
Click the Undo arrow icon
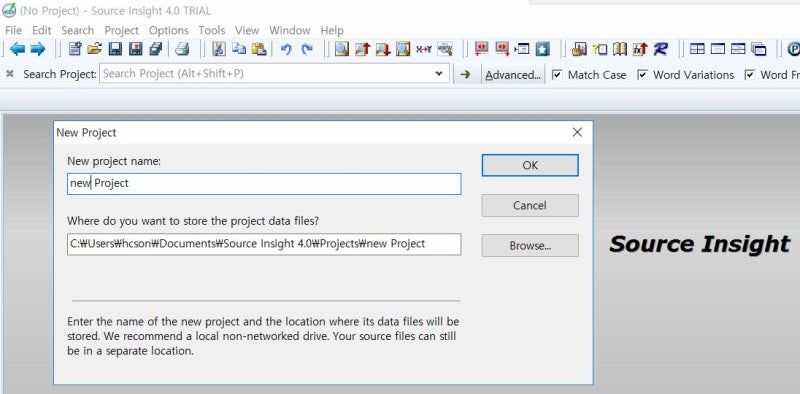tap(286, 50)
